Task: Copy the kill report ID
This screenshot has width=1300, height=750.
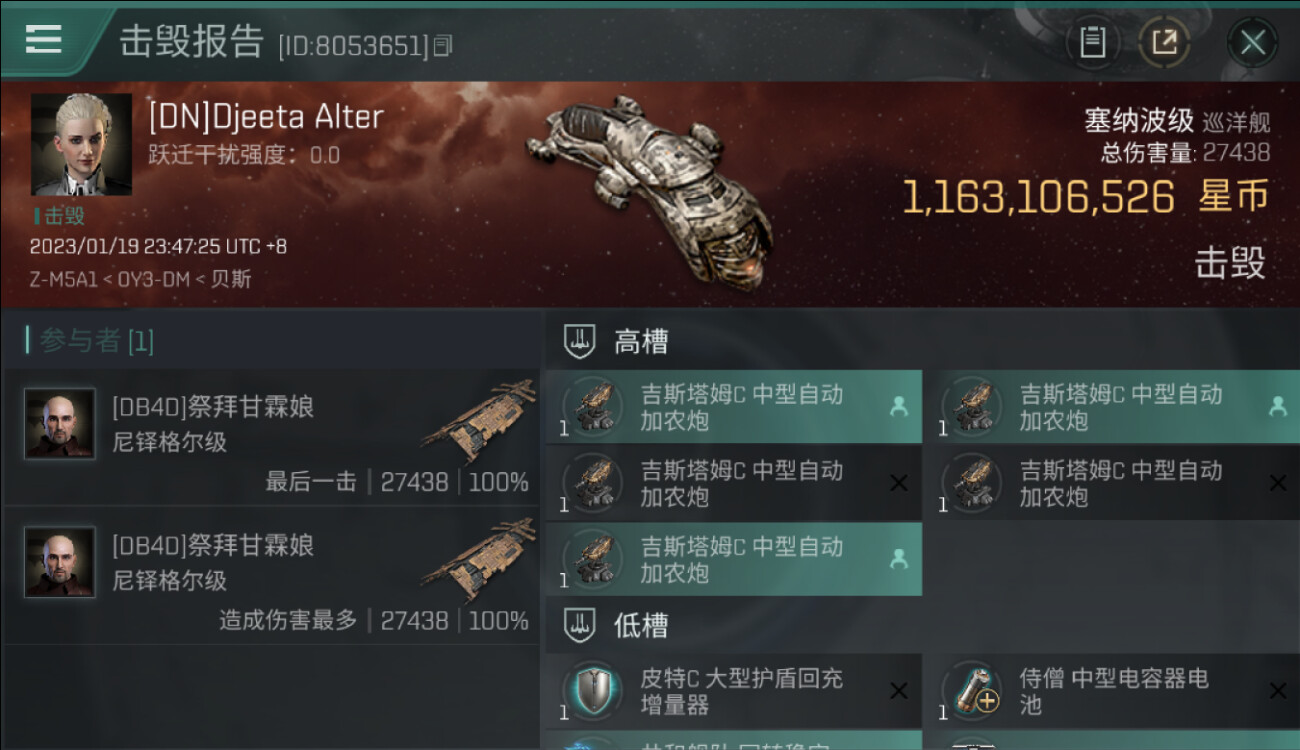Action: [443, 45]
